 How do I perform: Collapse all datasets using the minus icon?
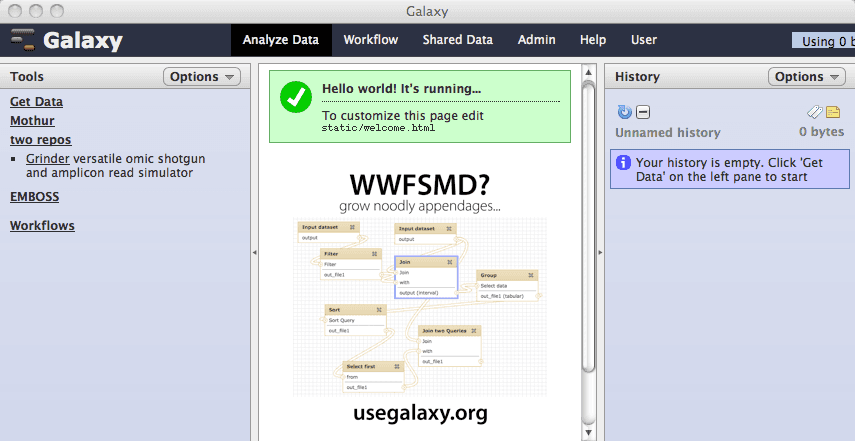[x=643, y=112]
